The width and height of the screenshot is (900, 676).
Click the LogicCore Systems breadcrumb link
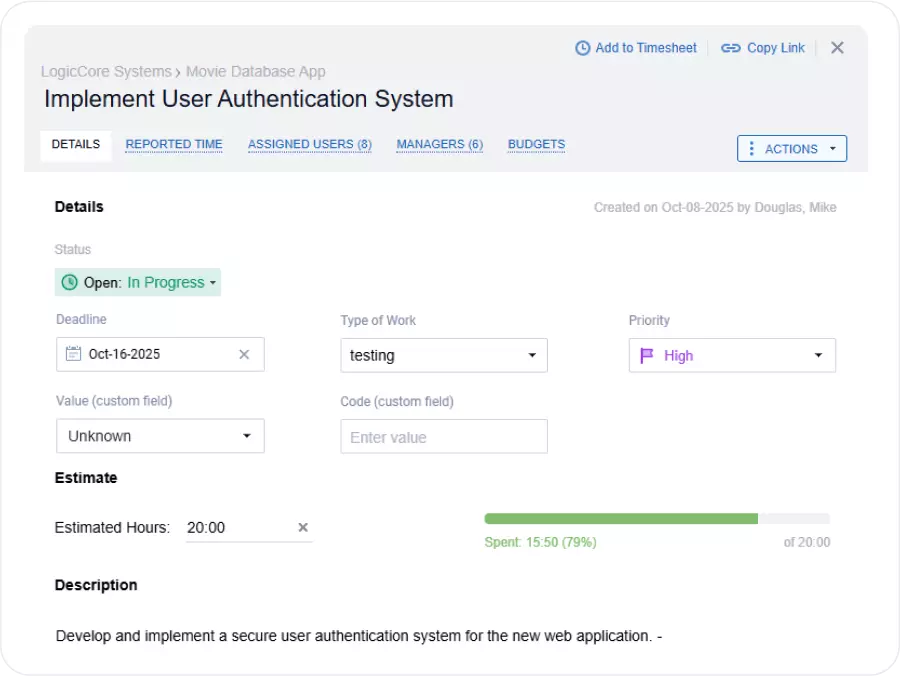click(x=106, y=72)
